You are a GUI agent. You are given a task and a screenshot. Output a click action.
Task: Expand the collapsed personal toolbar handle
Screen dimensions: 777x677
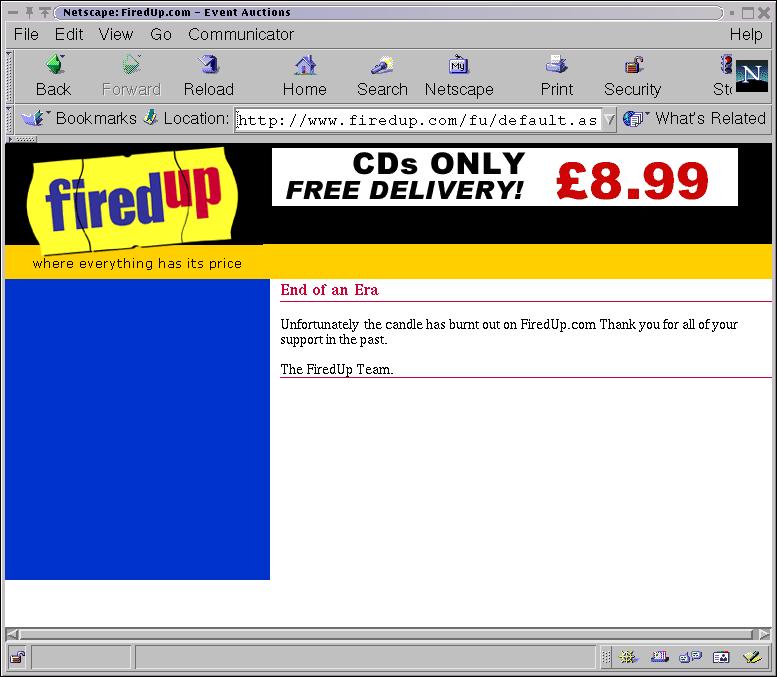click(x=22, y=139)
